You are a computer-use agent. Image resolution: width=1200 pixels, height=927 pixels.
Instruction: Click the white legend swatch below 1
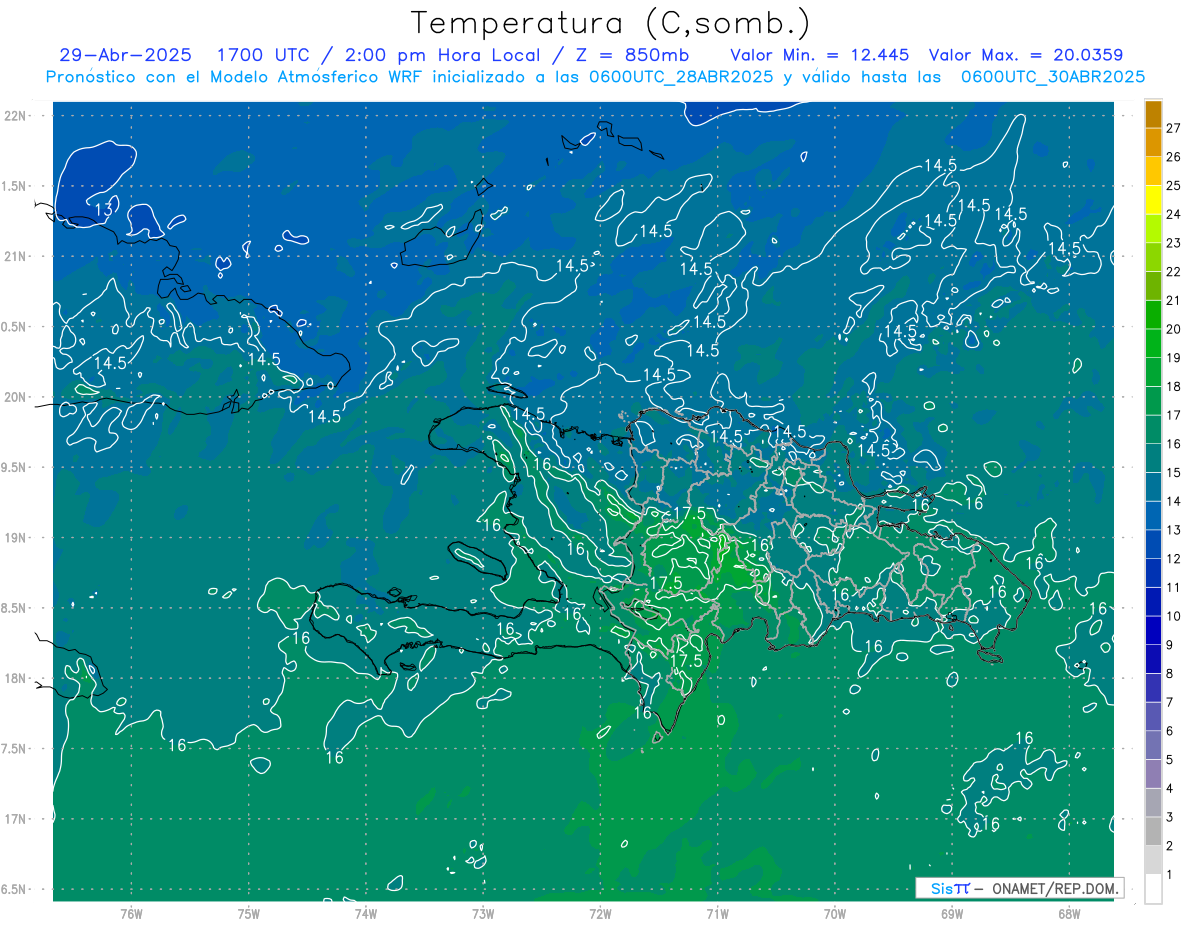pyautogui.click(x=1153, y=889)
